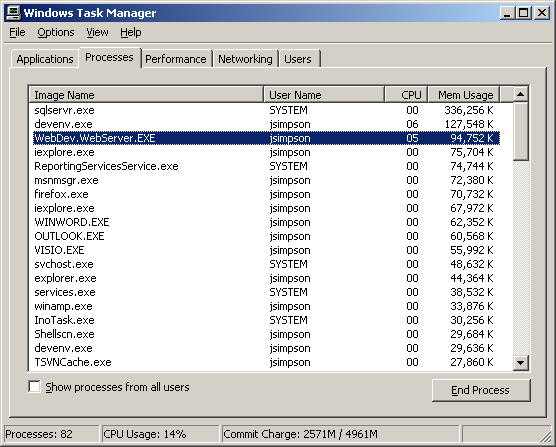The image size is (556, 447).
Task: Switch to the Applications tab
Action: pyautogui.click(x=45, y=59)
